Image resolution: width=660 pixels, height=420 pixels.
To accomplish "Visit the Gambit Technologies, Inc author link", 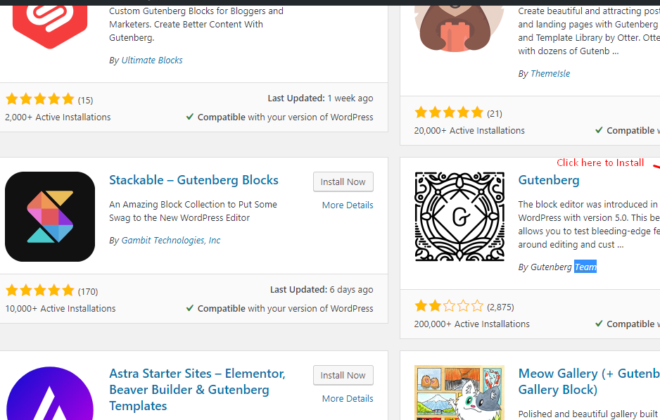I will point(170,240).
